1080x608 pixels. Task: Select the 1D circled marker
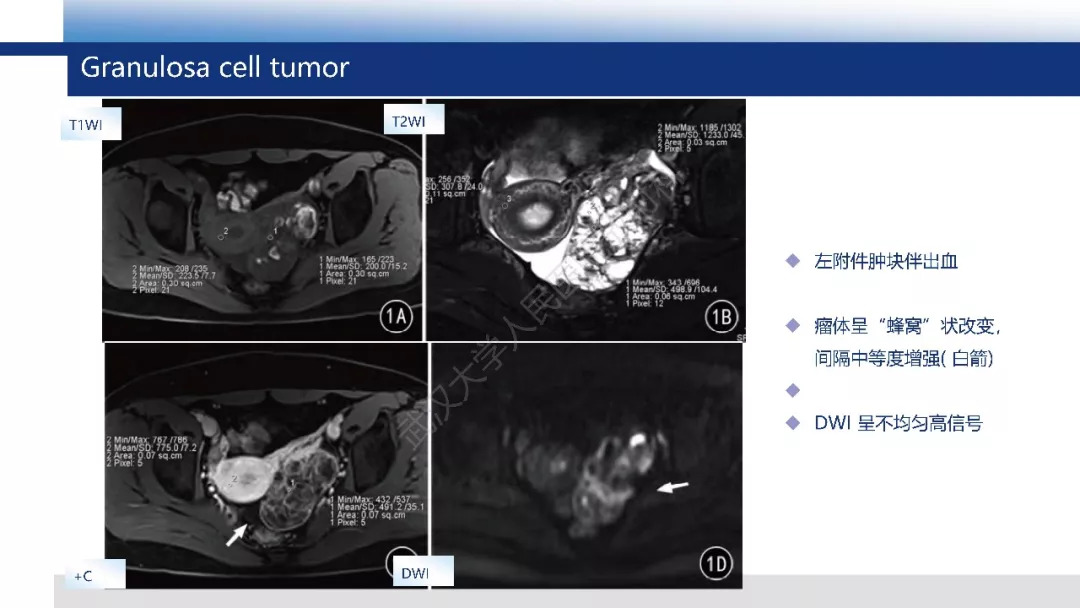(x=716, y=563)
